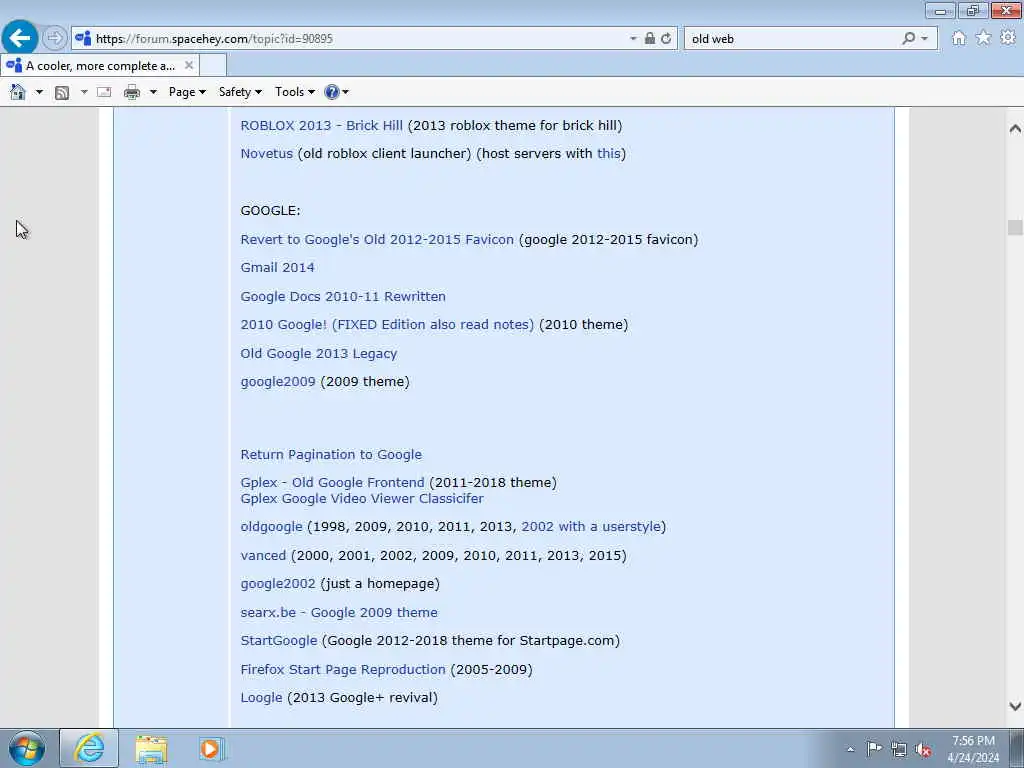
Task: Open the google2009 link
Action: click(278, 382)
